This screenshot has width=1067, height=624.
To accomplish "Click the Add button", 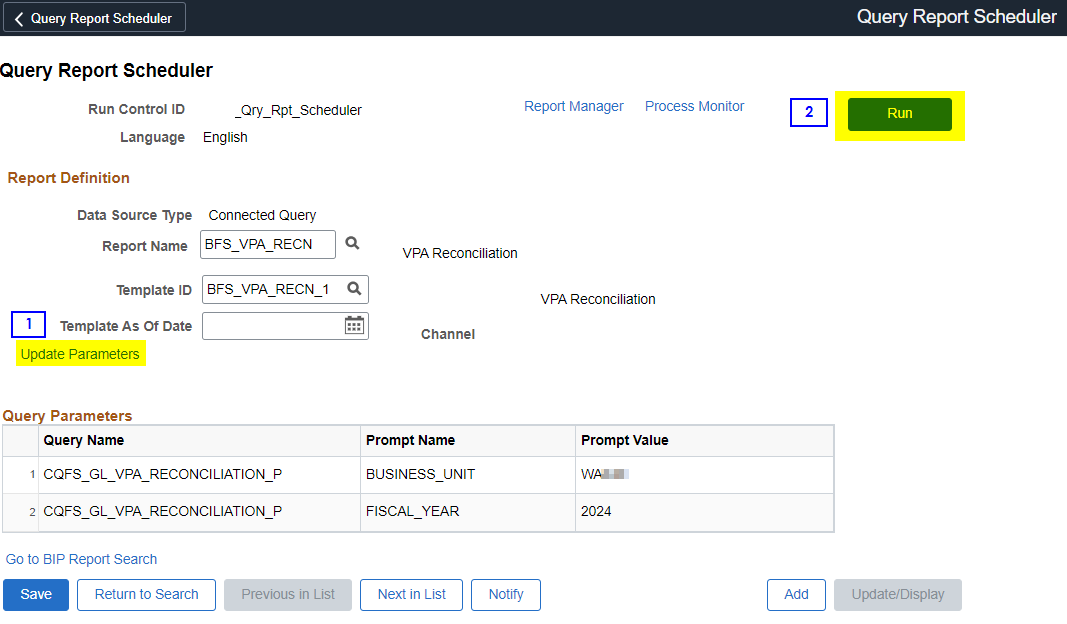I will (x=796, y=594).
